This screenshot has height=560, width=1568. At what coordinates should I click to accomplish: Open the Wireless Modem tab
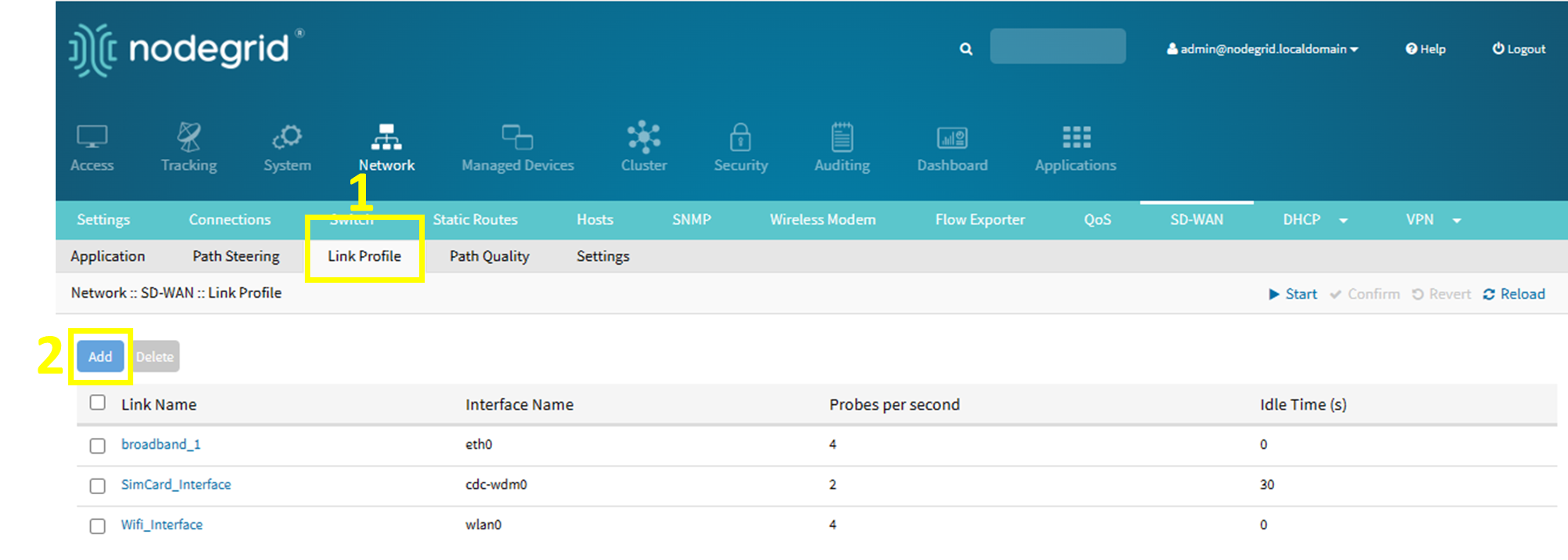pos(823,219)
